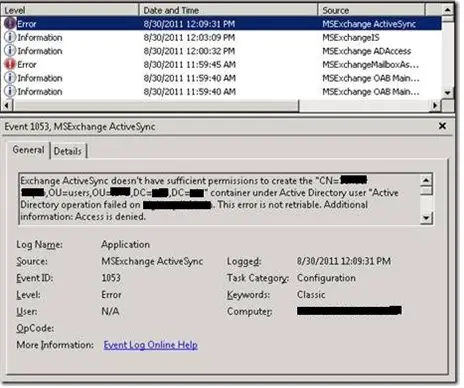Click the horizontal scrollbar thumb of event list
Viewport: 464px width, 388px height.
[156, 106]
